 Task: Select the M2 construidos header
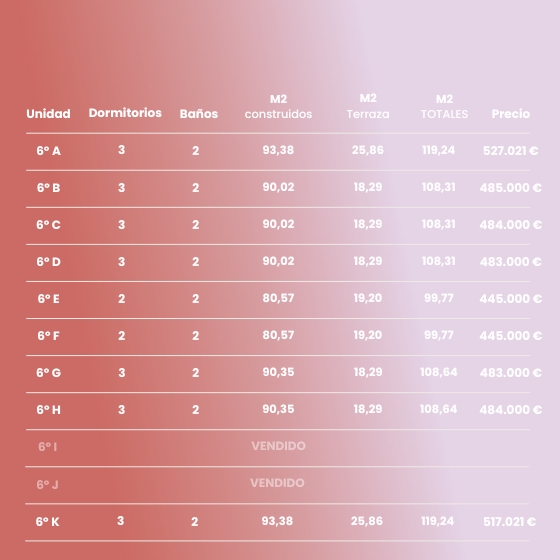point(278,106)
